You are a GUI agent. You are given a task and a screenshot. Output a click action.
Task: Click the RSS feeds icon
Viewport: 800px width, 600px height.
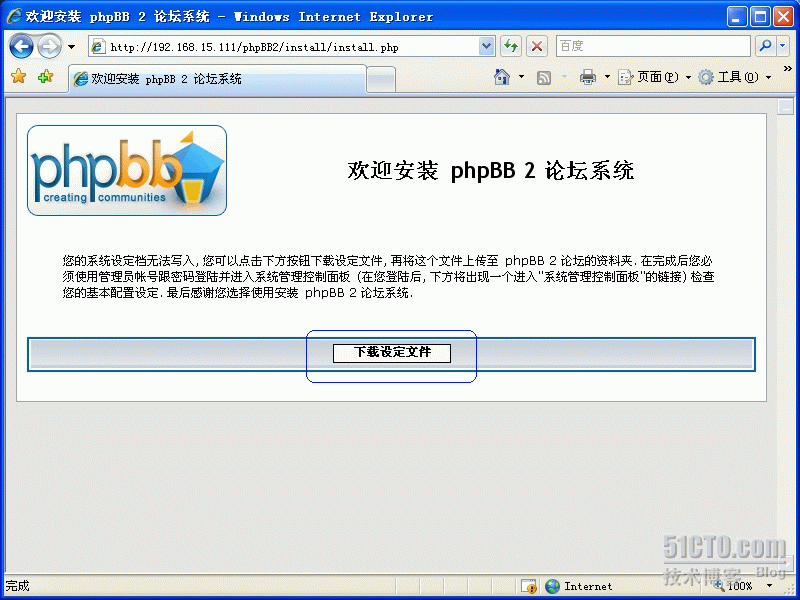click(544, 78)
